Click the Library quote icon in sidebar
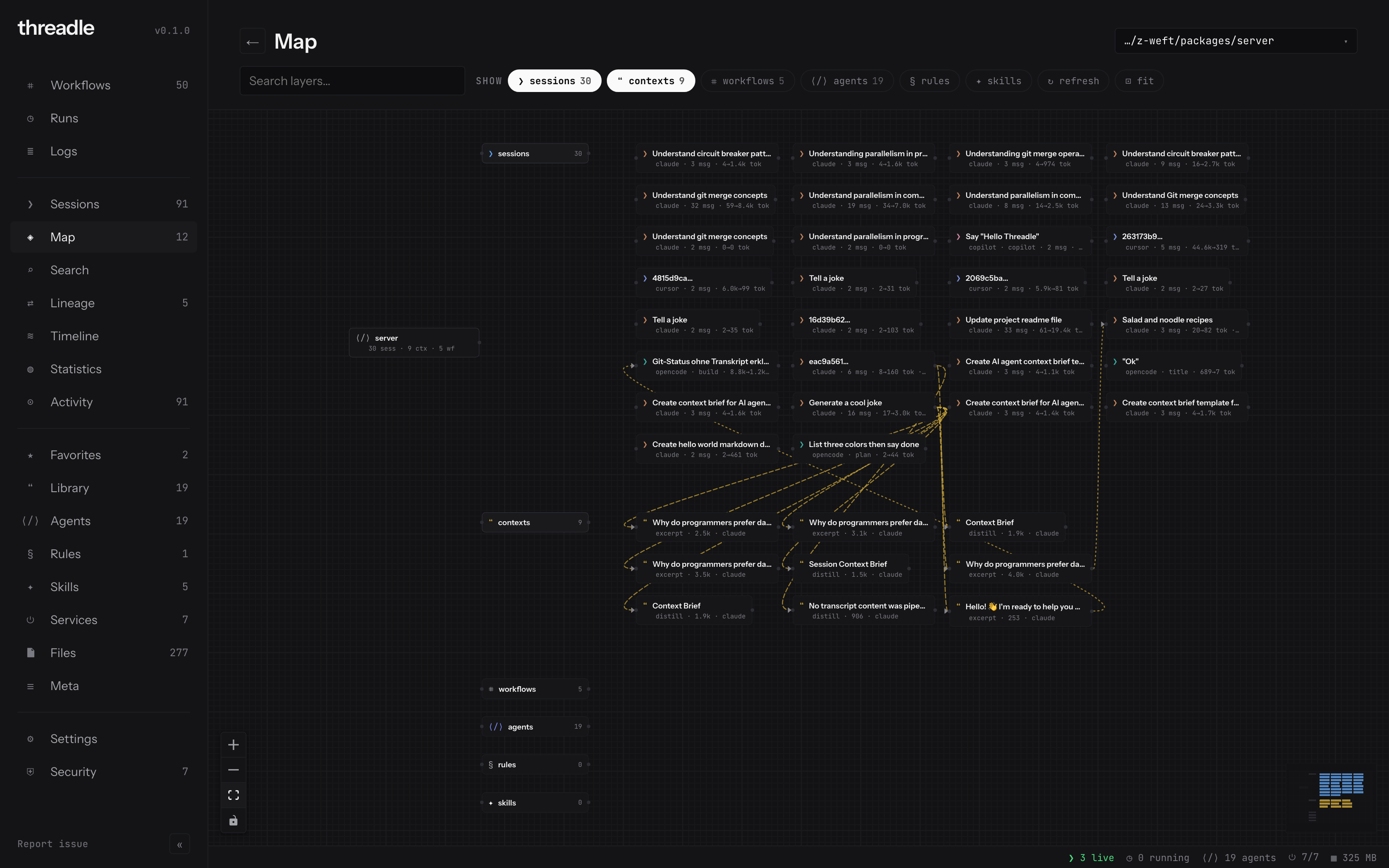1389x868 pixels. (x=30, y=488)
